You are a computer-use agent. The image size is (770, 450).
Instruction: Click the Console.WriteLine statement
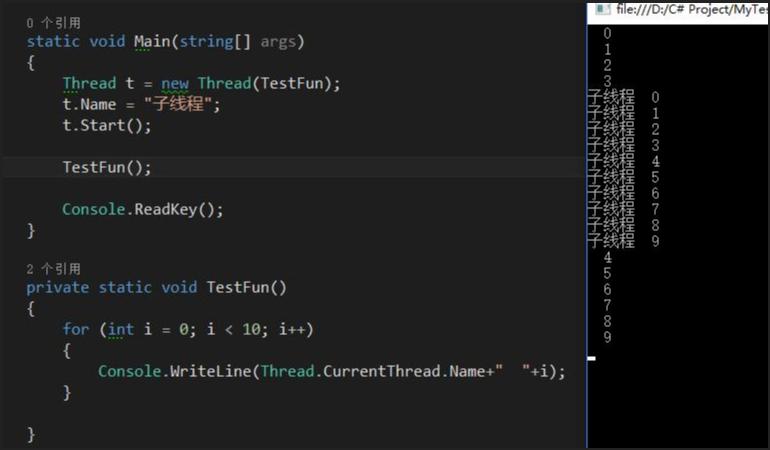coord(332,371)
